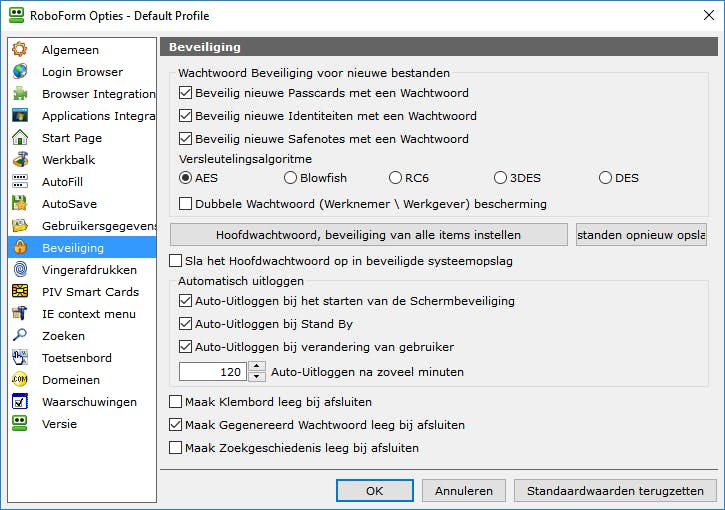
Task: Select the Zoeken category
Action: point(82,336)
